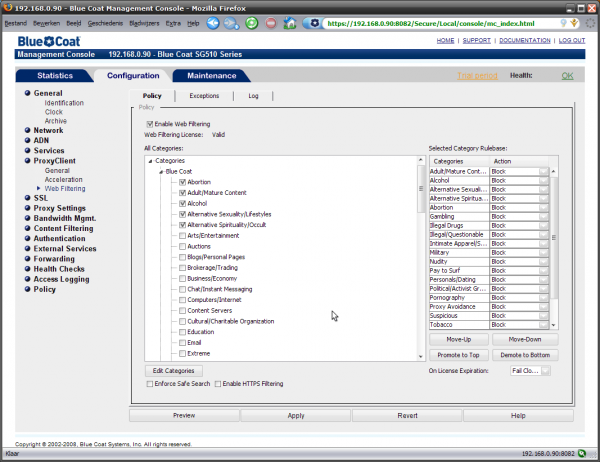Switch to the Statistics tab
The height and width of the screenshot is (462, 600).
pyautogui.click(x=55, y=76)
